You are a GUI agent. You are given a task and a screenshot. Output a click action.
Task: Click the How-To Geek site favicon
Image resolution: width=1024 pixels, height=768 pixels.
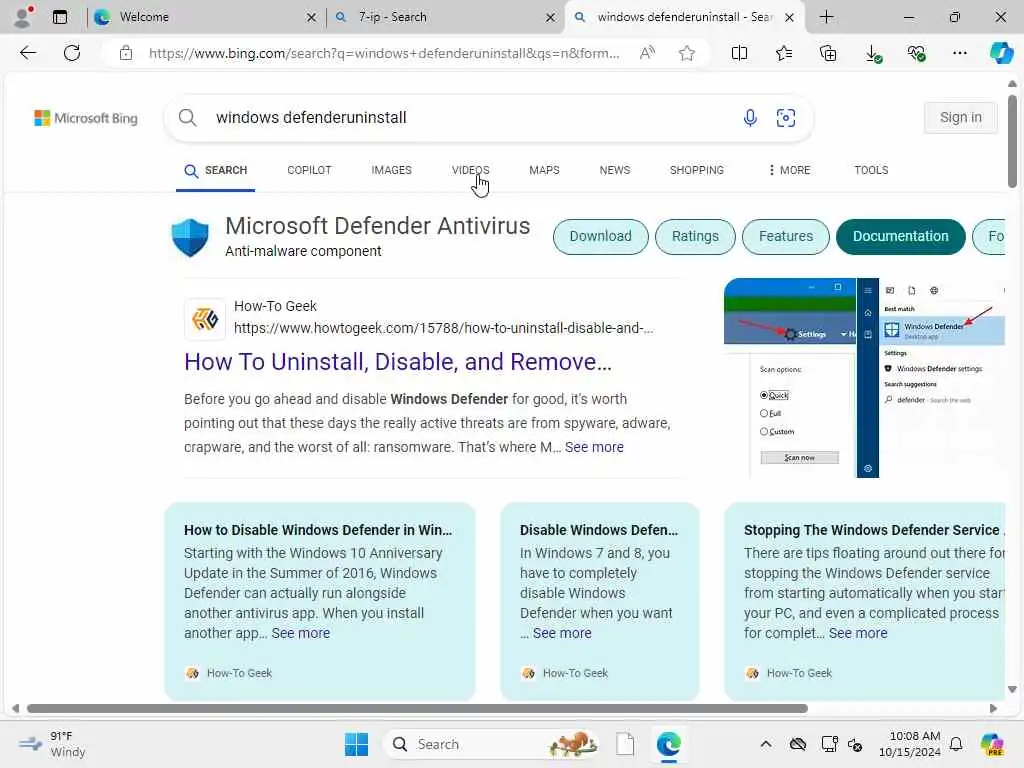[x=205, y=319]
